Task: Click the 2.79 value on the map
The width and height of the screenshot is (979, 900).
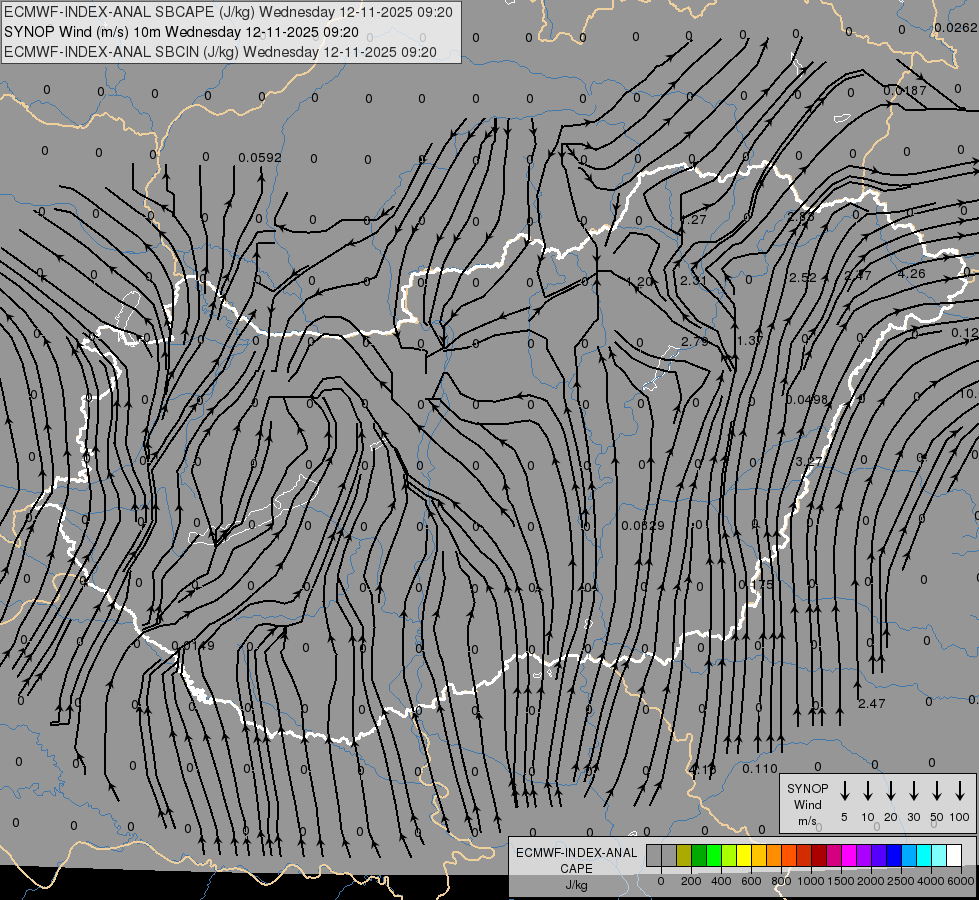Action: pos(695,342)
